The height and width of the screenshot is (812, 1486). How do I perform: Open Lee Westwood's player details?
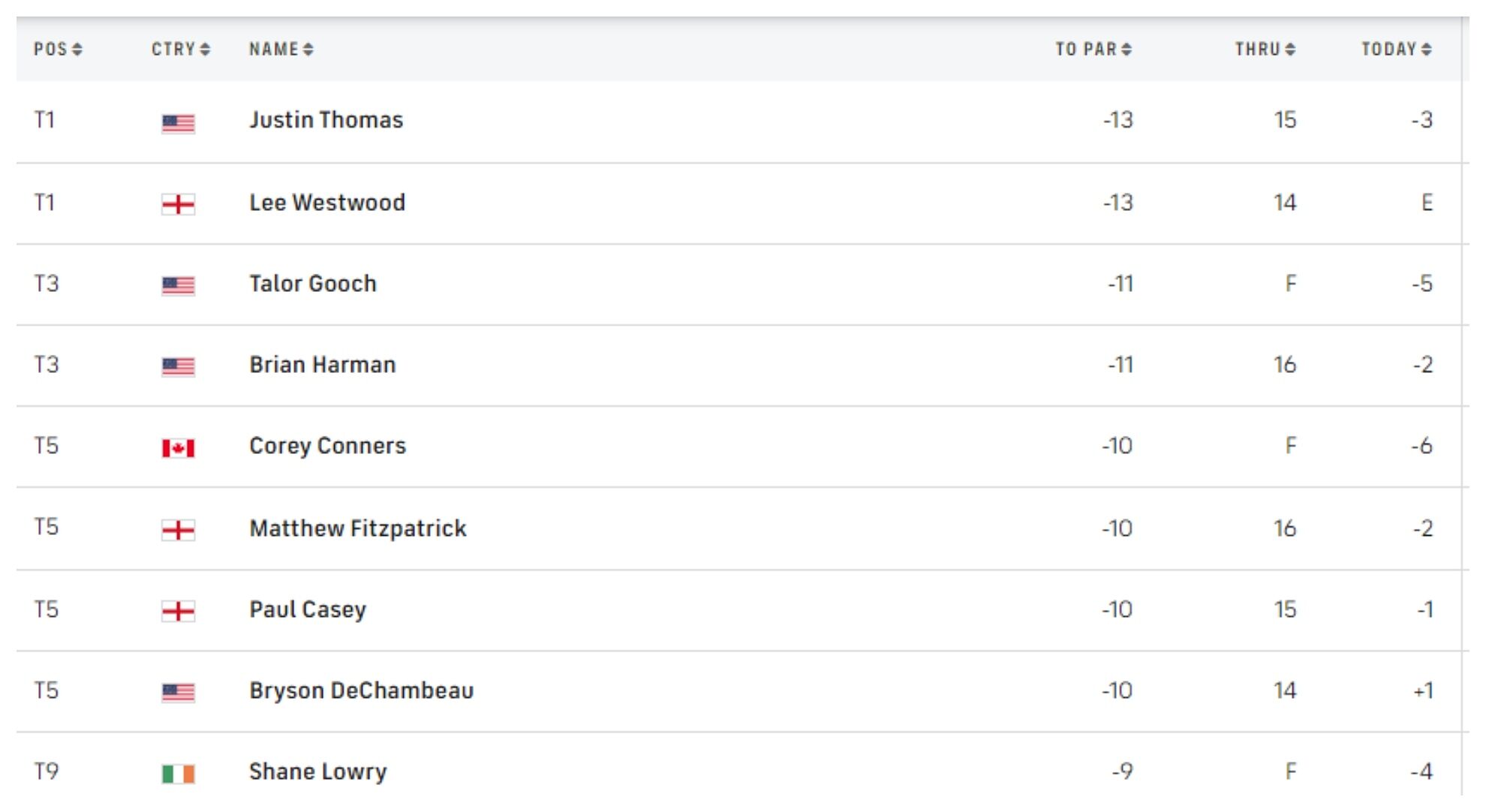click(x=327, y=203)
